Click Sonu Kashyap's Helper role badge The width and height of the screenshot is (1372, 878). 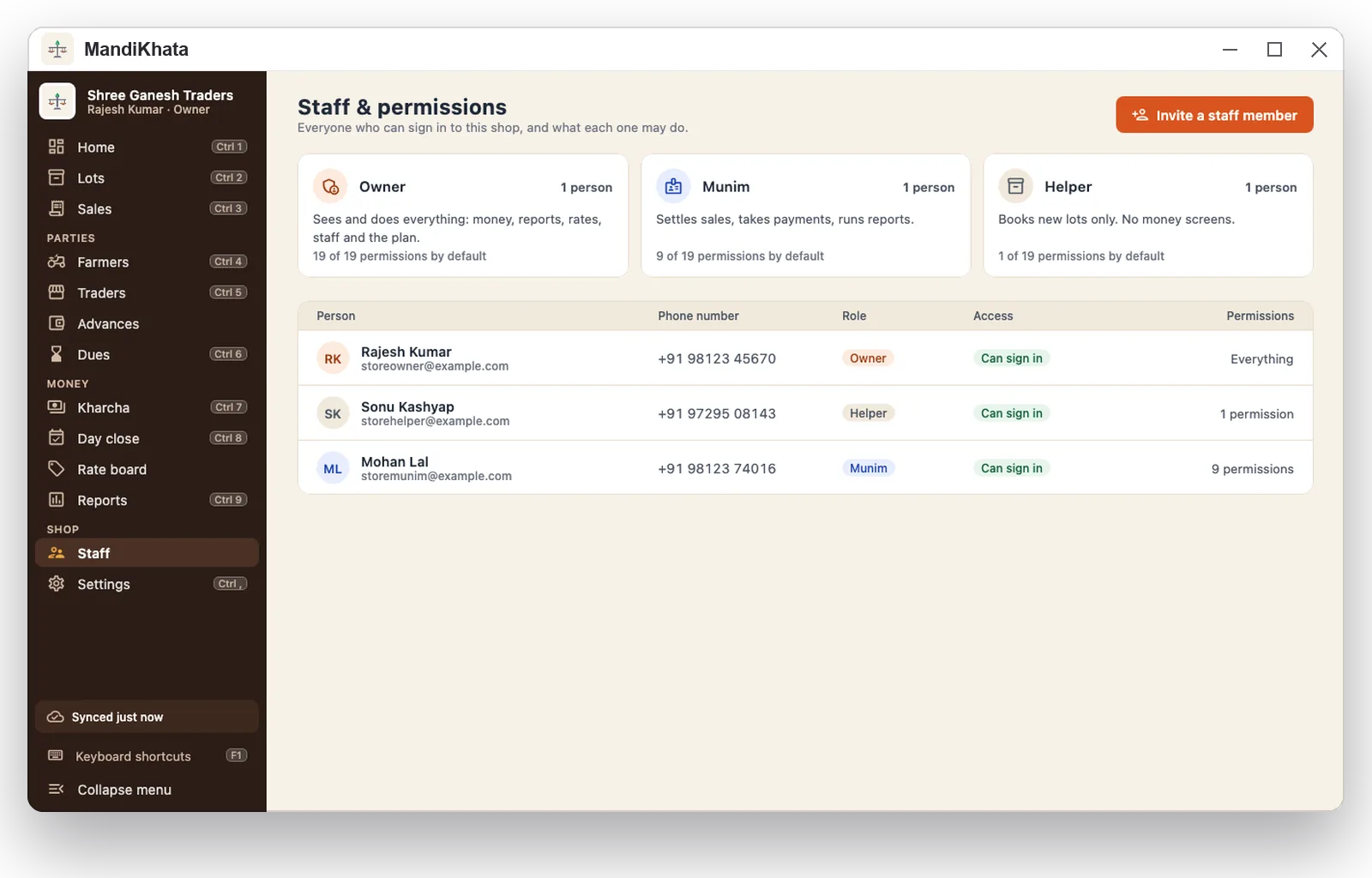pyautogui.click(x=868, y=413)
